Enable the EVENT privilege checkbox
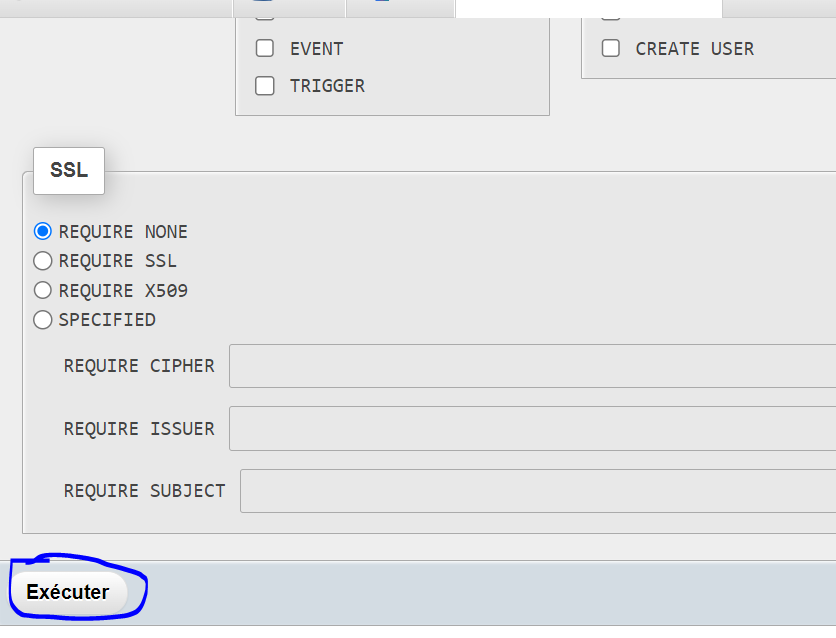Screen dimensions: 836x638 (x=265, y=48)
